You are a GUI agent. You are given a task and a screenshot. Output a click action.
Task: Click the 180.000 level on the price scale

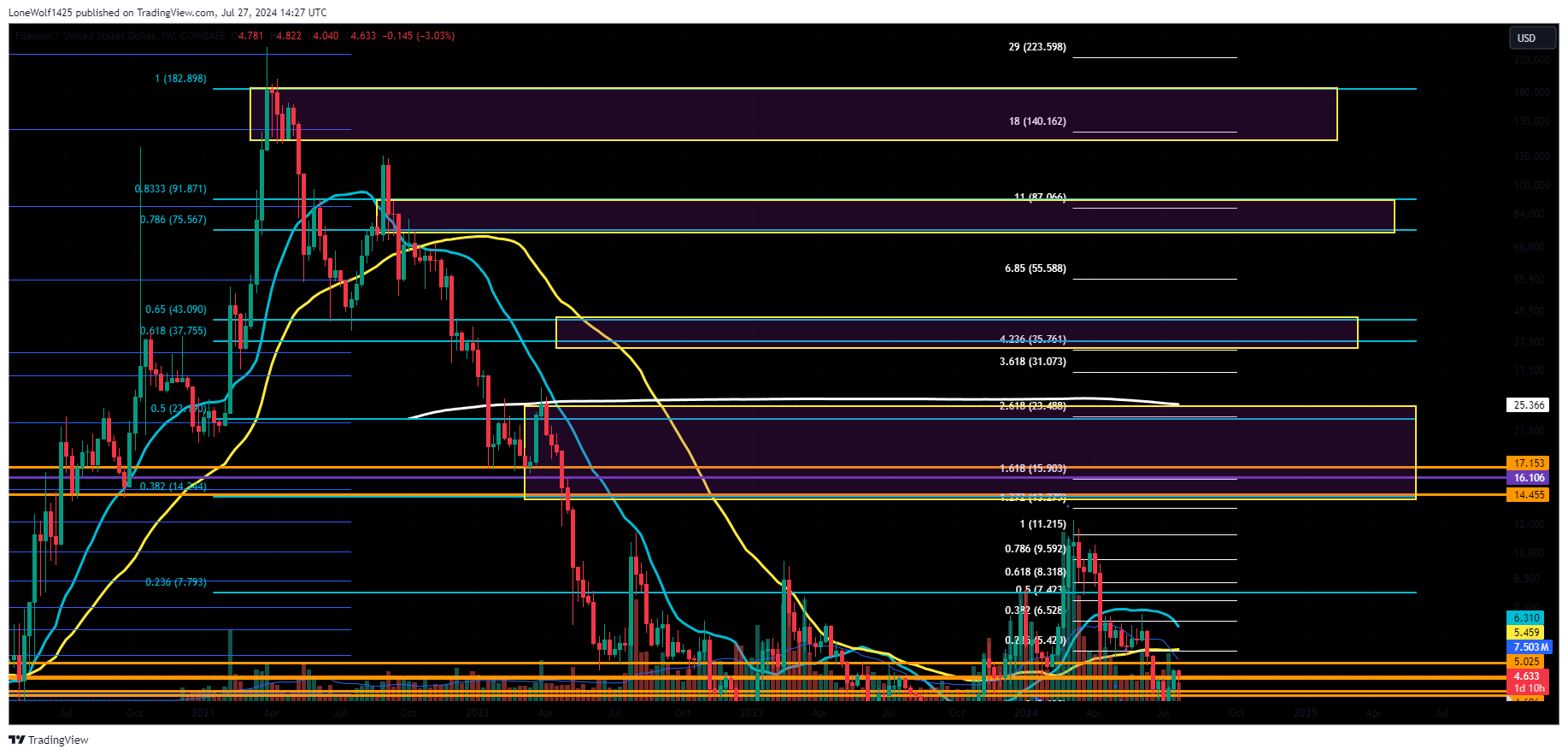[x=1531, y=92]
